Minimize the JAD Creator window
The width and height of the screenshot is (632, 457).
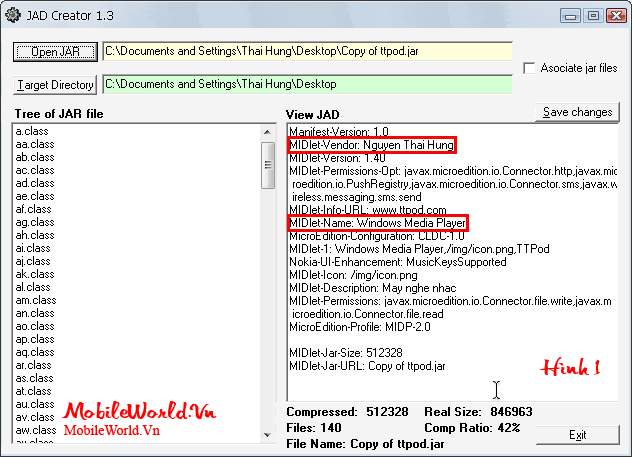pyautogui.click(x=570, y=15)
